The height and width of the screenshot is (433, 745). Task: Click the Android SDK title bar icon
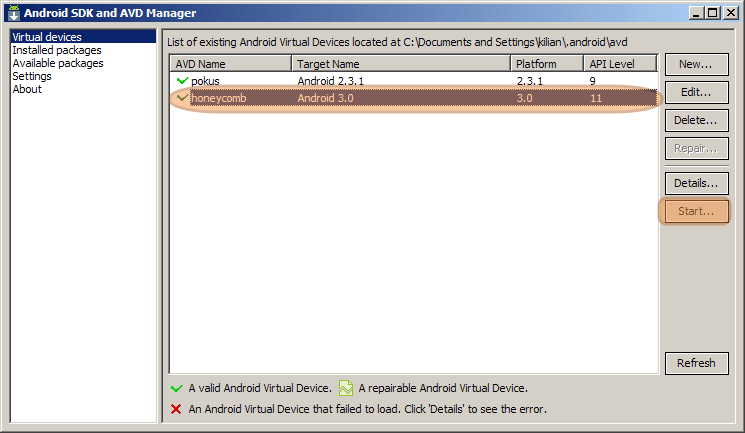click(x=14, y=13)
